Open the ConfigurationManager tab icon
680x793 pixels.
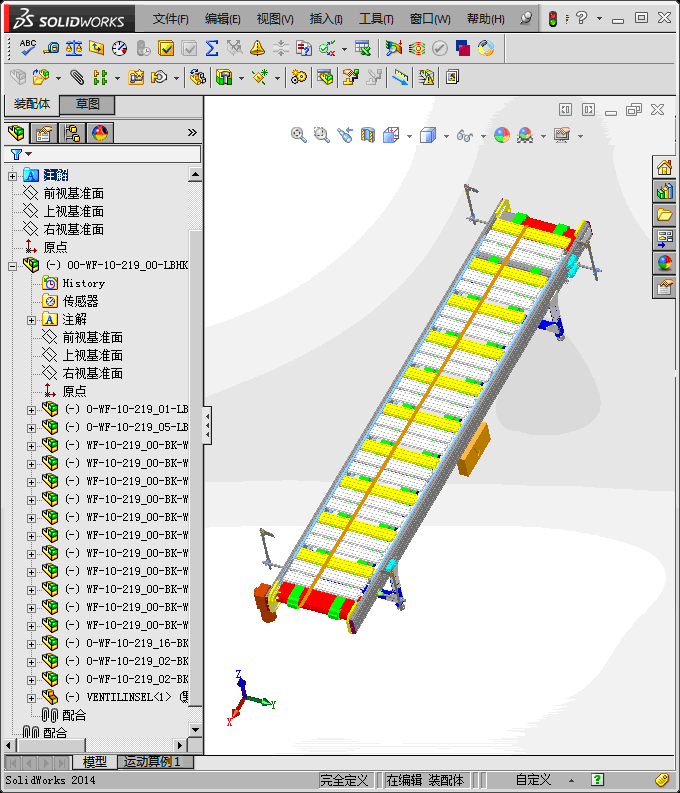72,133
